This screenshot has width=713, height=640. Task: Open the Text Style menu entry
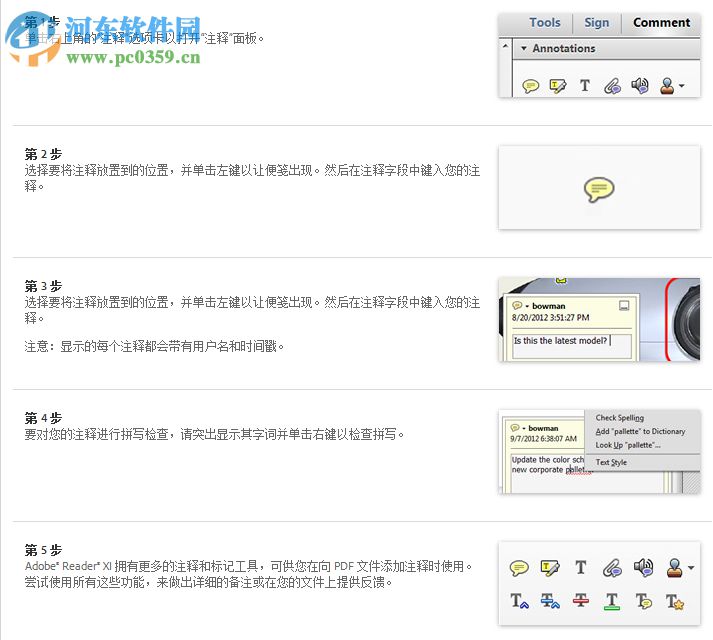(x=611, y=462)
